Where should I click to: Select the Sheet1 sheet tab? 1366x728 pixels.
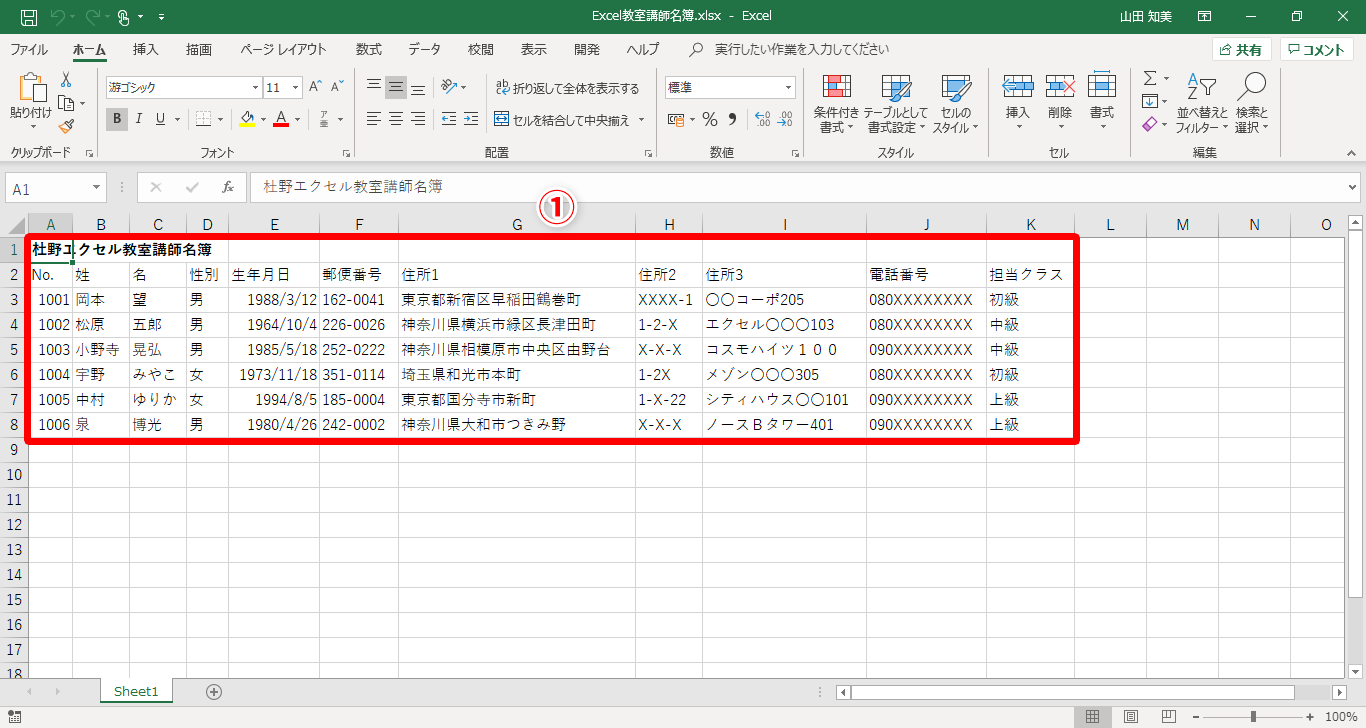(136, 691)
